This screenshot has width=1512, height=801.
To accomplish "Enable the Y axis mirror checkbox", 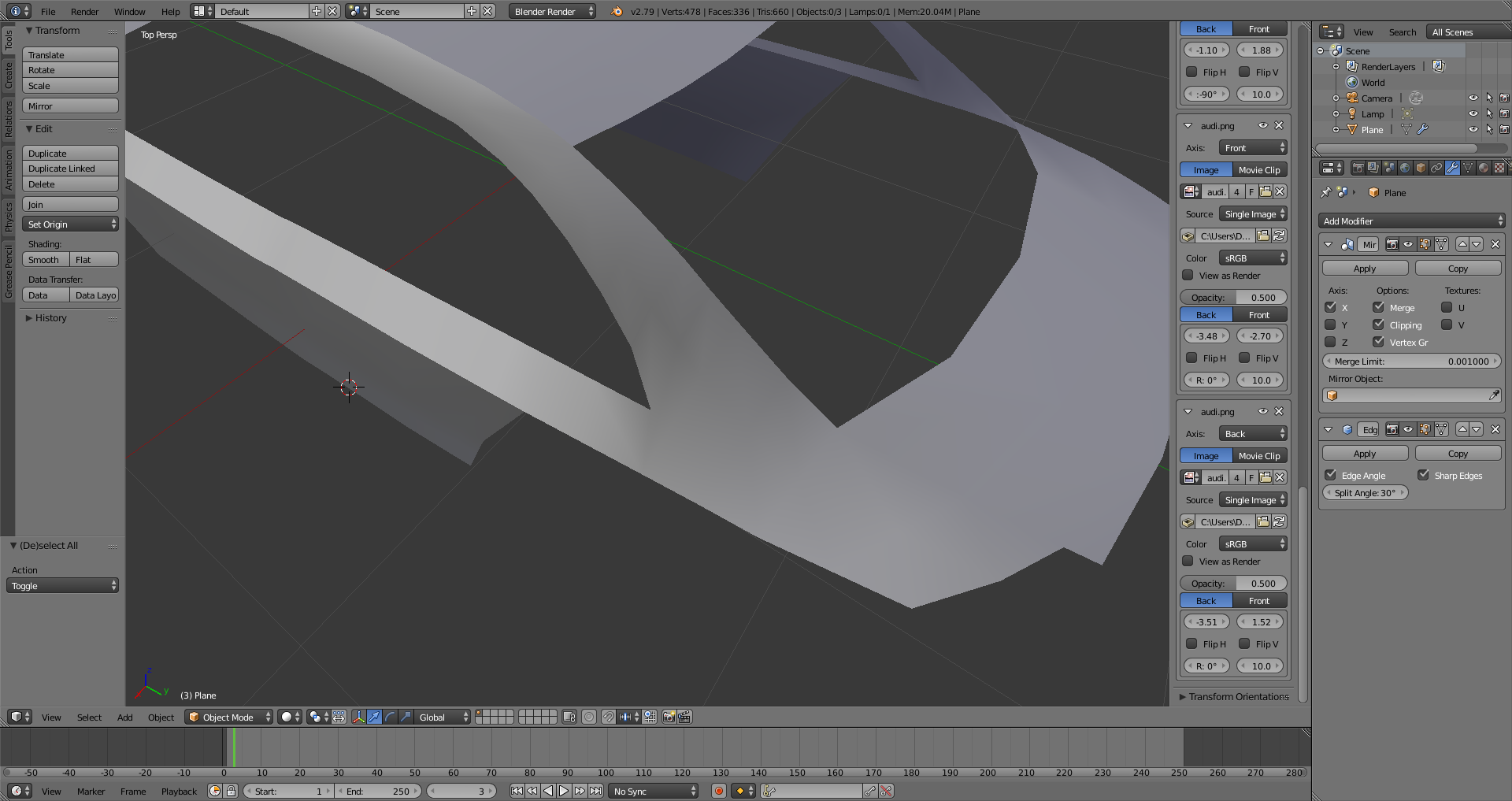I will click(x=1331, y=324).
